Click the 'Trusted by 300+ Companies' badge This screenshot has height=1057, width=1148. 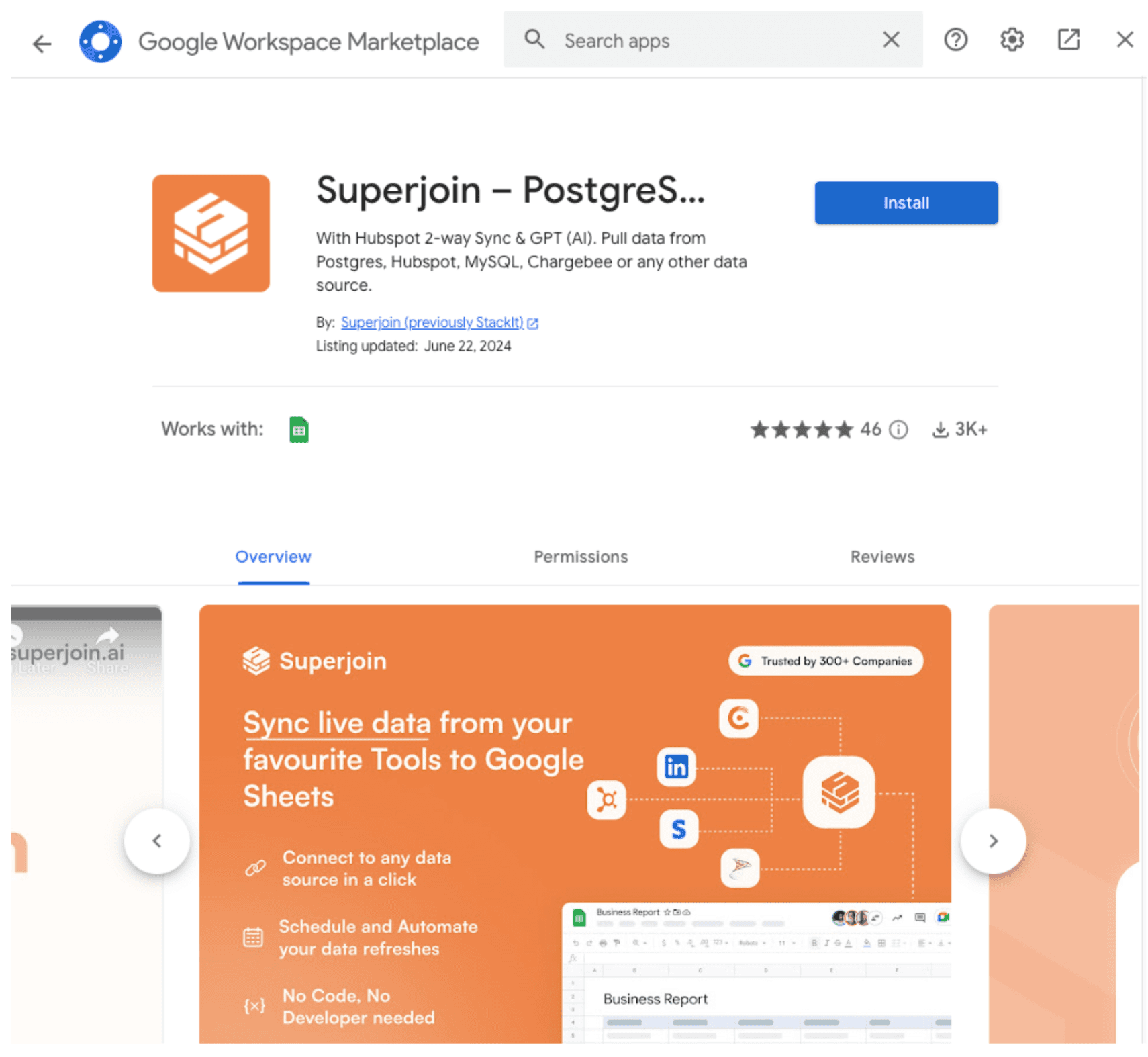pos(825,661)
